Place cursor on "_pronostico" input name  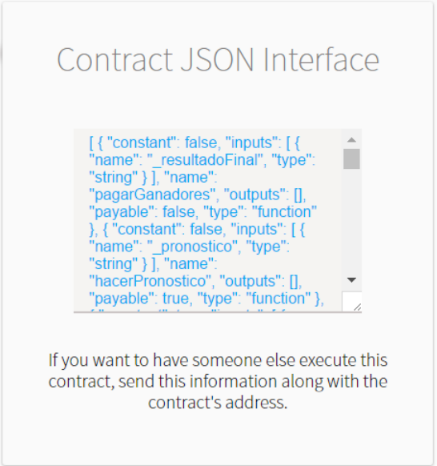pos(192,247)
